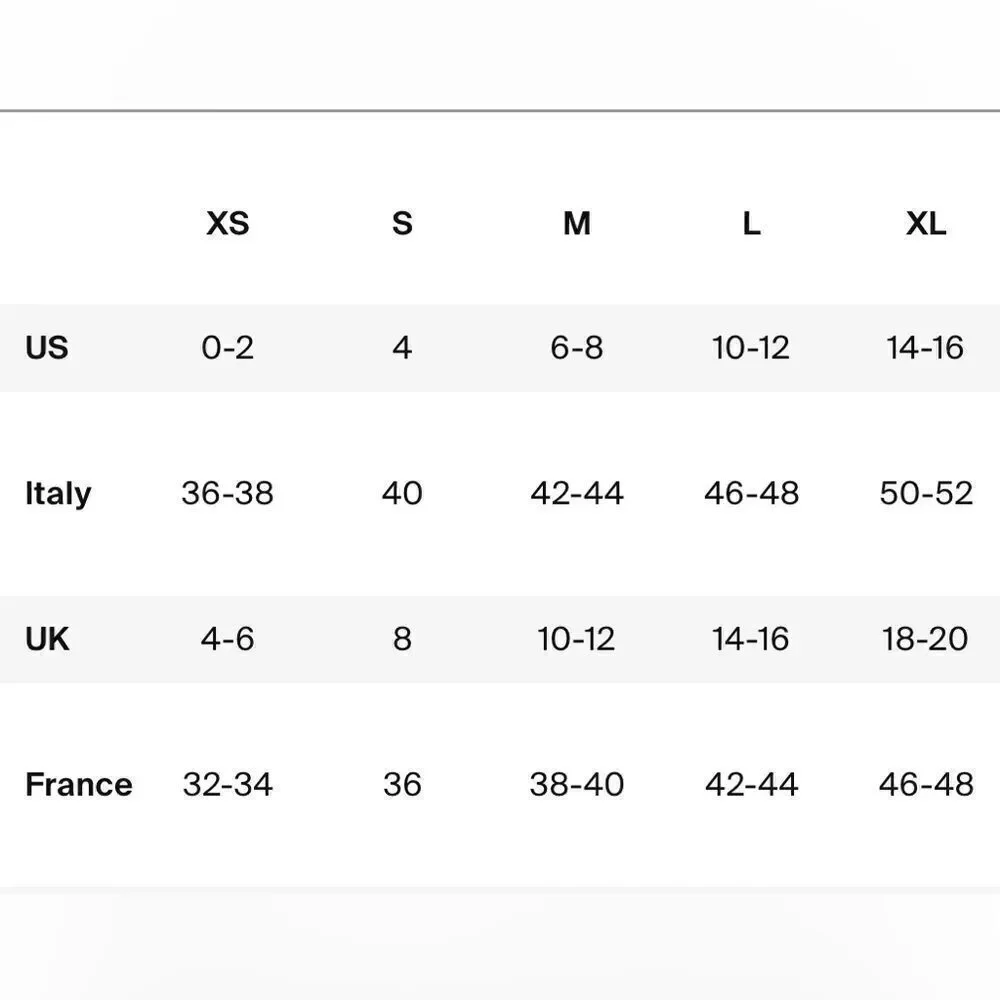Click the M size column header
1000x1000 pixels.
pos(577,223)
